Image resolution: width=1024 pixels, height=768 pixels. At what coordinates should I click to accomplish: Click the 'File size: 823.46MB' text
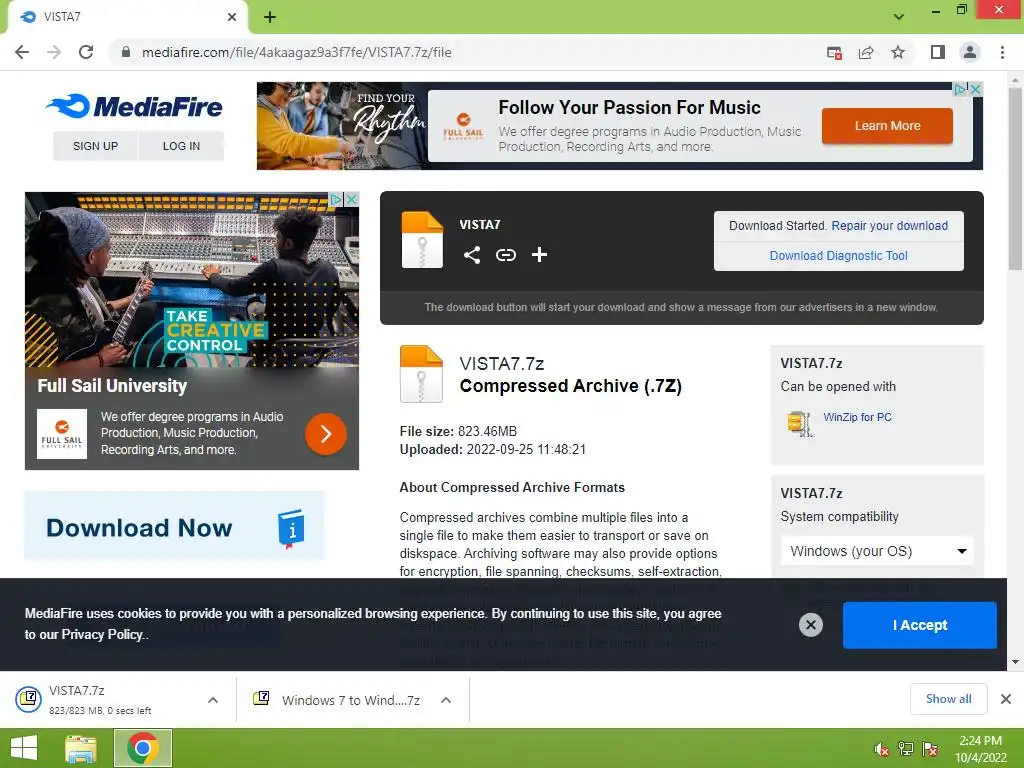458,431
